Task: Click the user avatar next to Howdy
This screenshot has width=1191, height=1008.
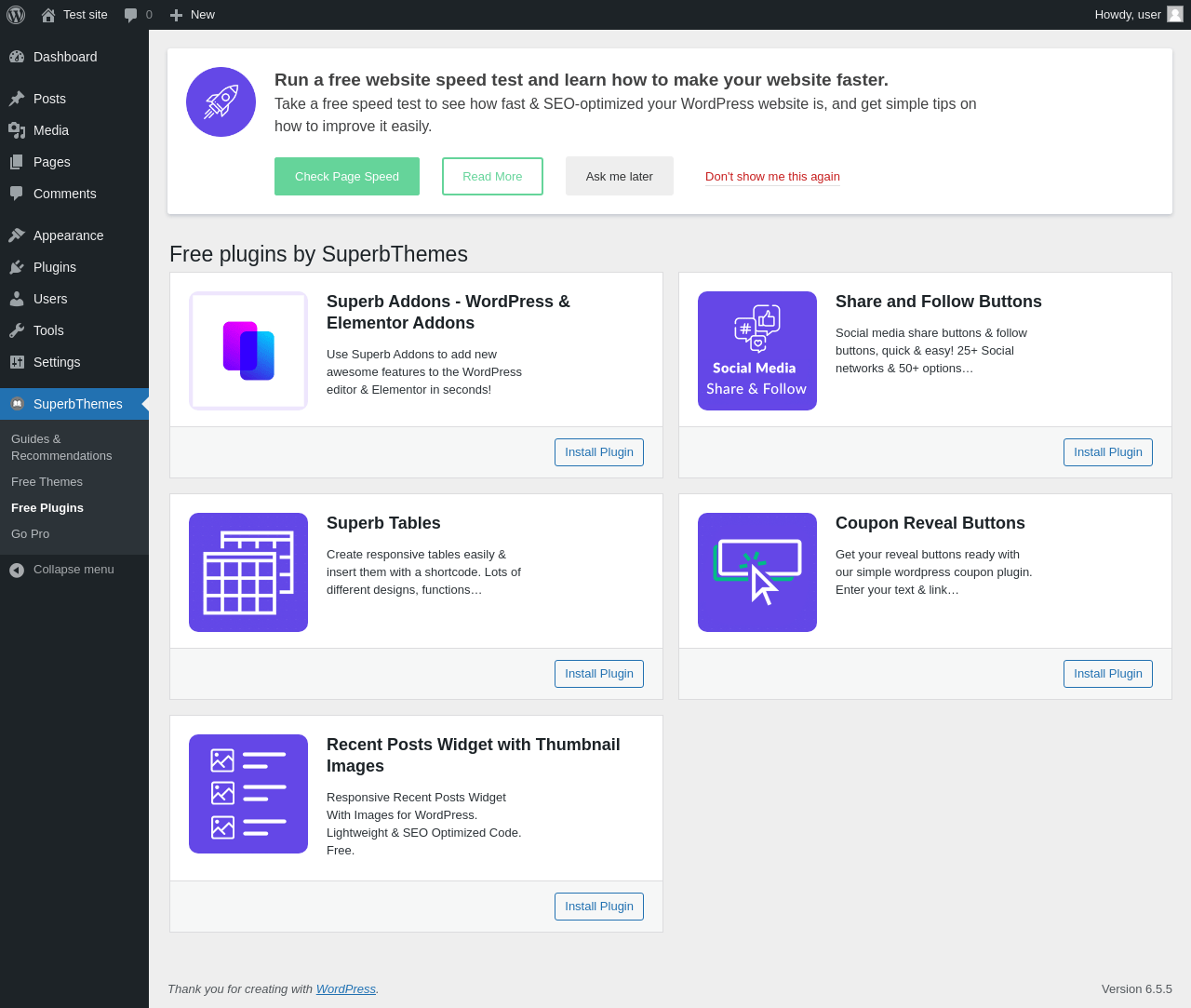Action: [x=1175, y=14]
